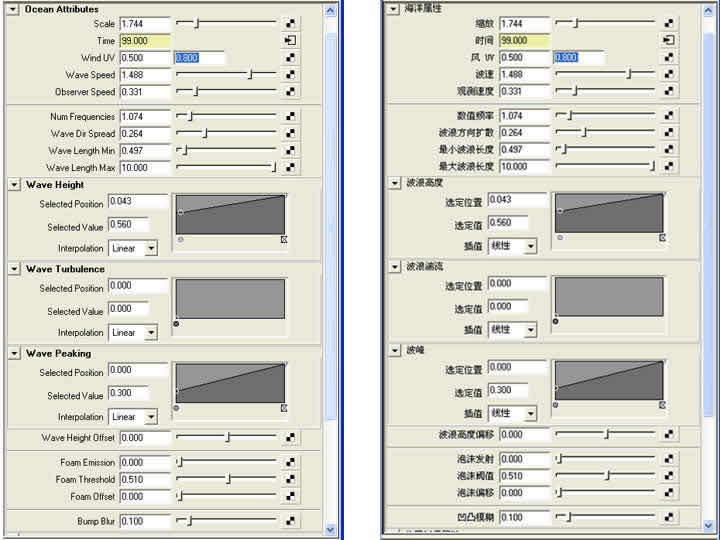Open Interpolation dropdown under Wave Peaking
This screenshot has height=540, width=720.
(x=151, y=417)
